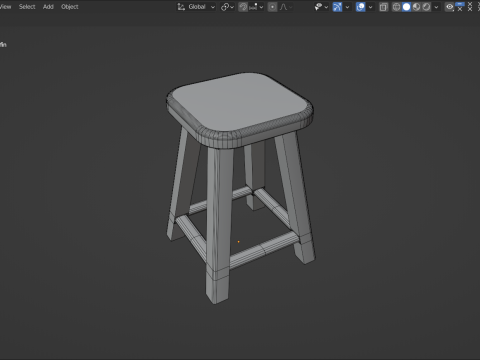The width and height of the screenshot is (480, 360).
Task: Toggle viewport overlays
Action: tap(360, 7)
